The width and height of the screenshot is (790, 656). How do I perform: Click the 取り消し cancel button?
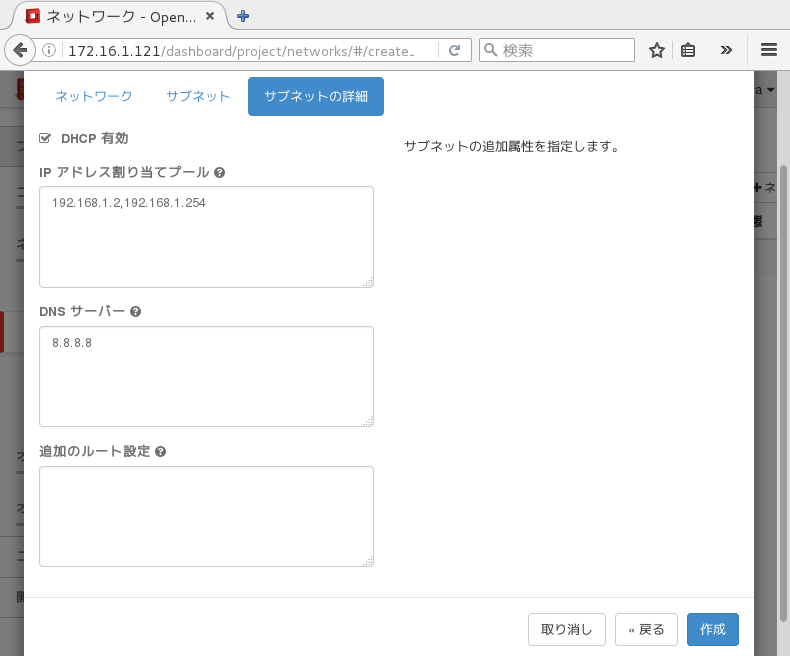[x=567, y=629]
